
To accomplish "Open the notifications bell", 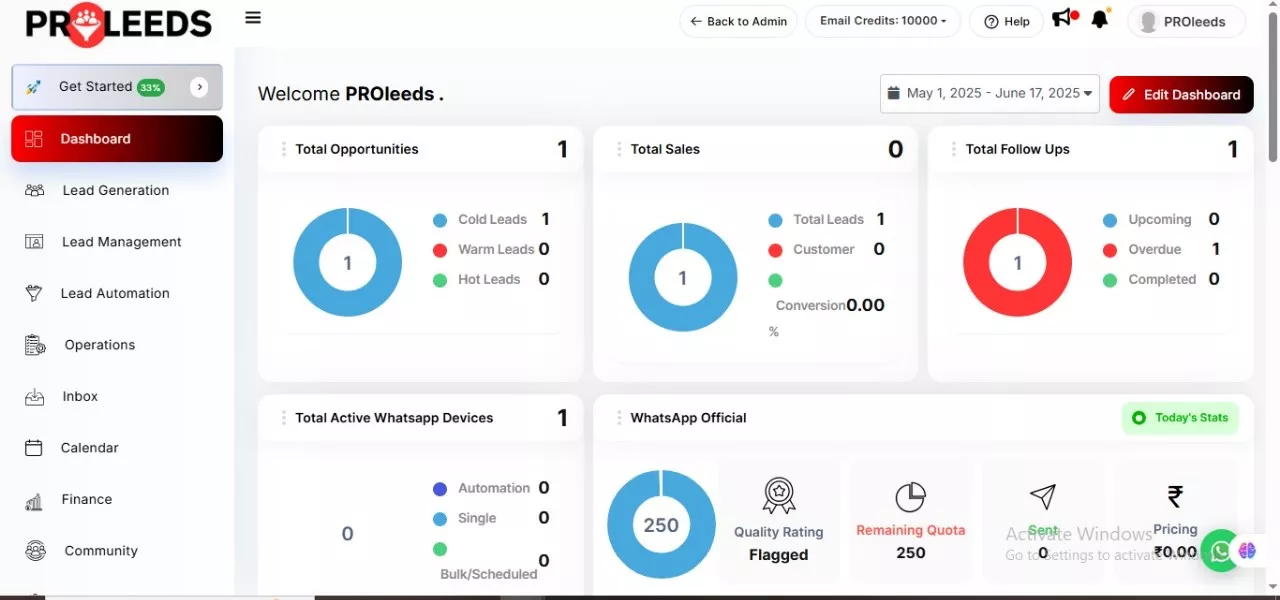I will (1100, 19).
